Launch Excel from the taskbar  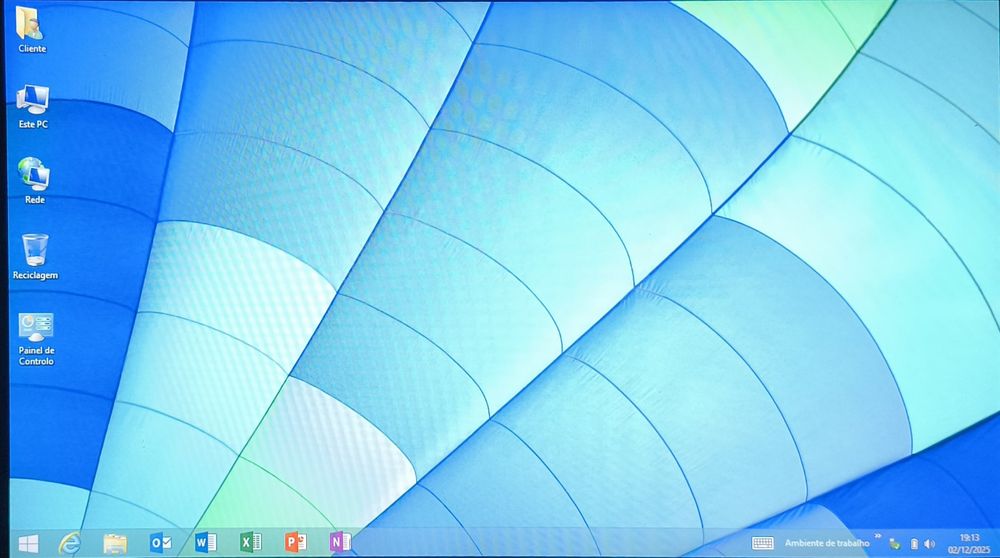tap(251, 542)
